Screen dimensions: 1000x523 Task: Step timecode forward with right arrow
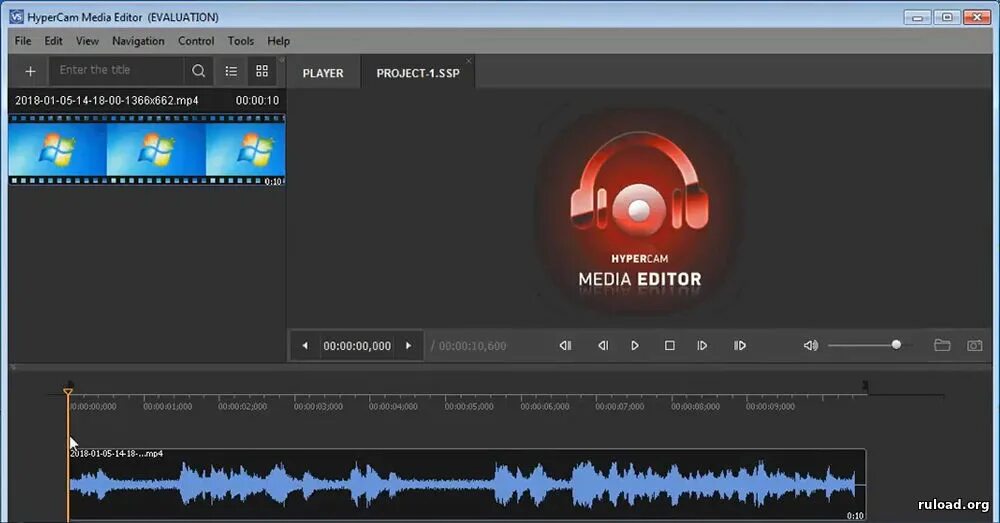409,346
